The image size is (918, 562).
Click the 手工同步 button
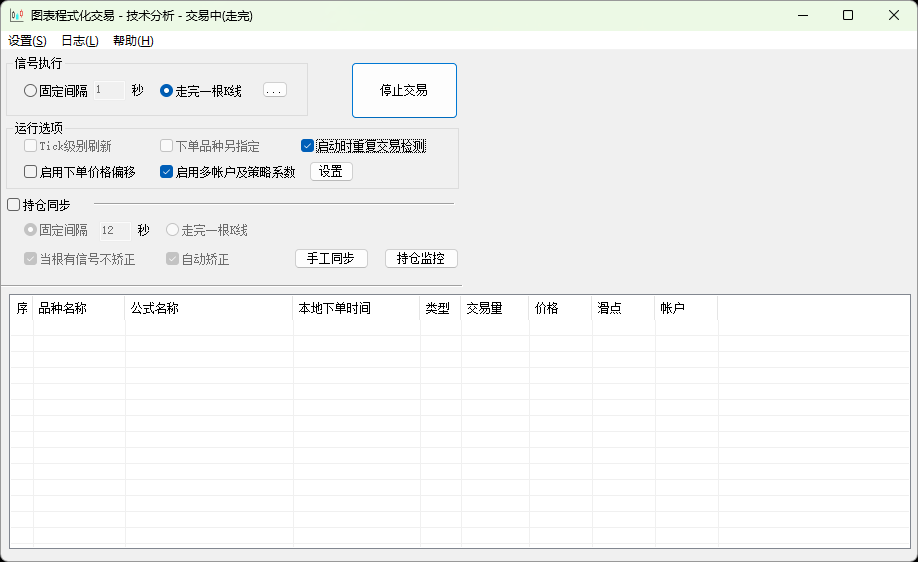[x=331, y=258]
